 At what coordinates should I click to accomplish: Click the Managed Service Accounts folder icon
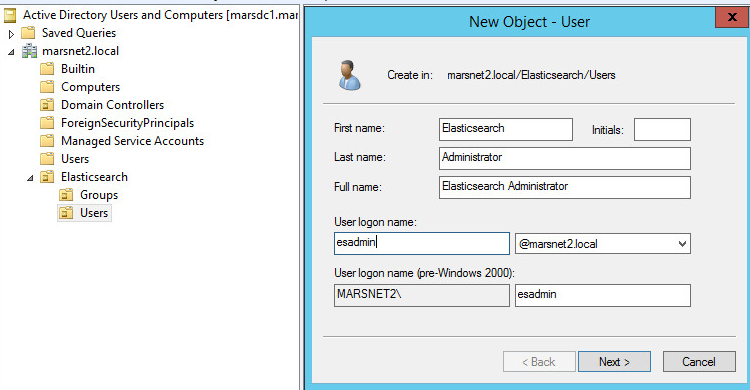47,141
